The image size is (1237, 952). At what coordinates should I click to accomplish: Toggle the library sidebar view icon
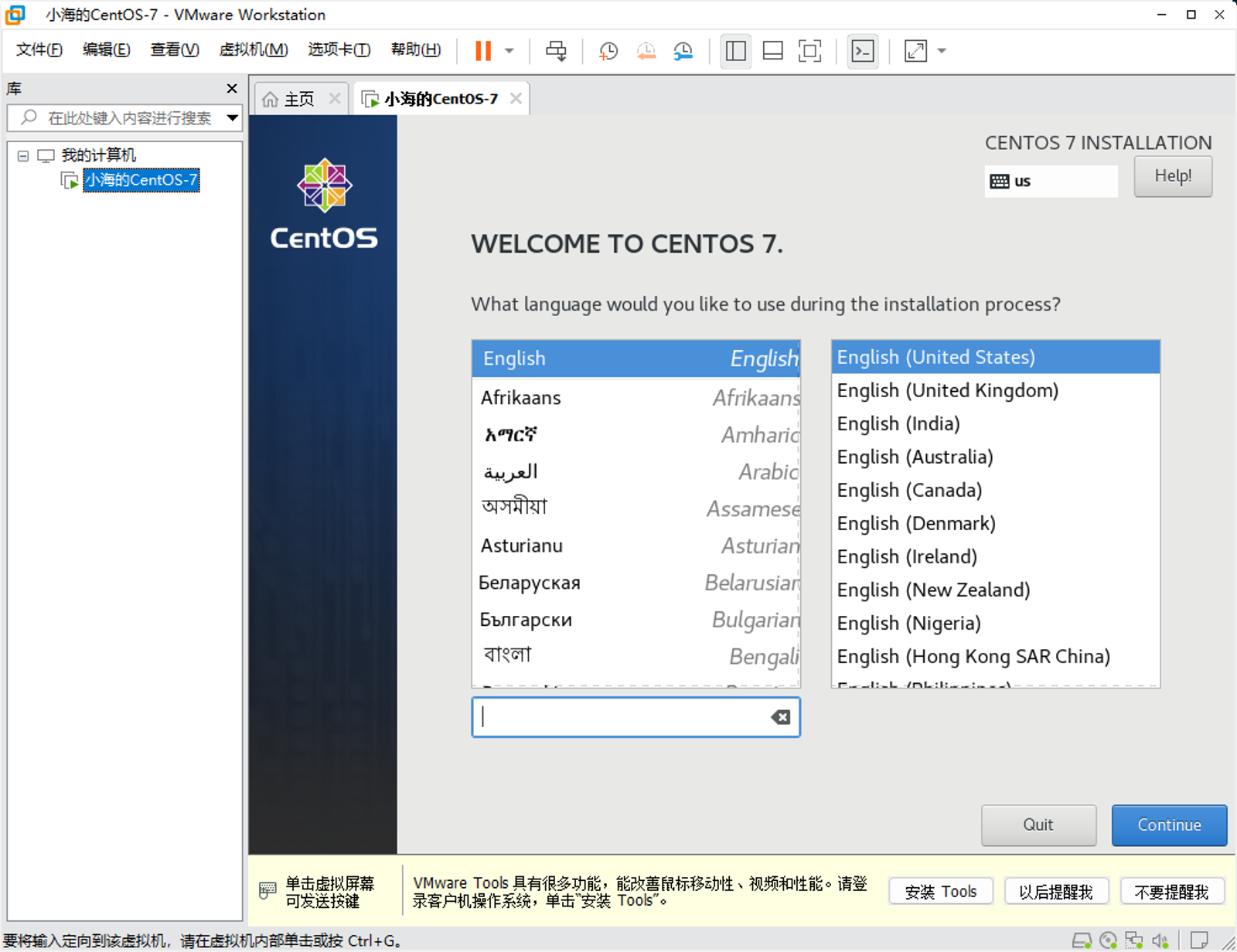736,51
